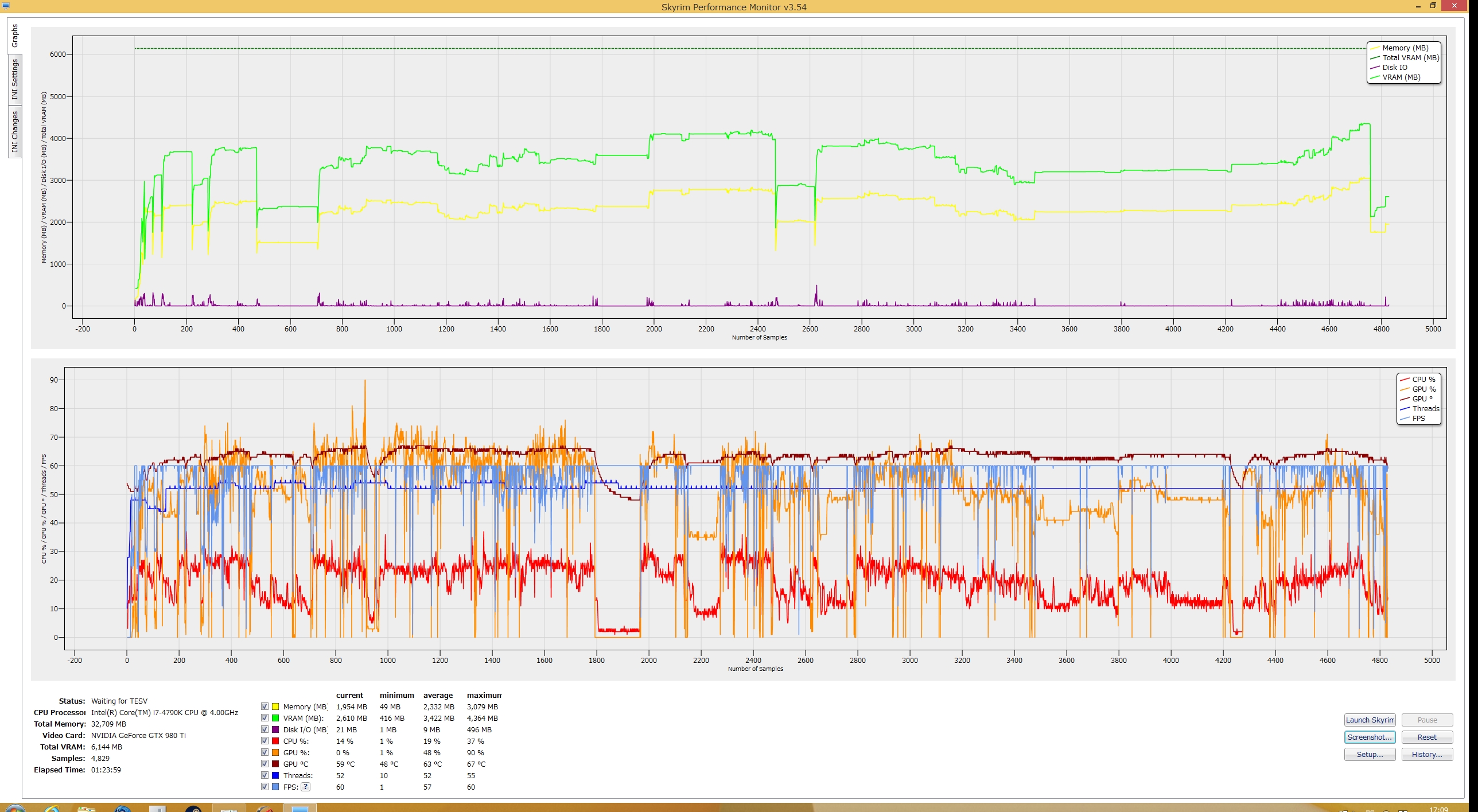Click the 'minimum' column header

click(396, 695)
